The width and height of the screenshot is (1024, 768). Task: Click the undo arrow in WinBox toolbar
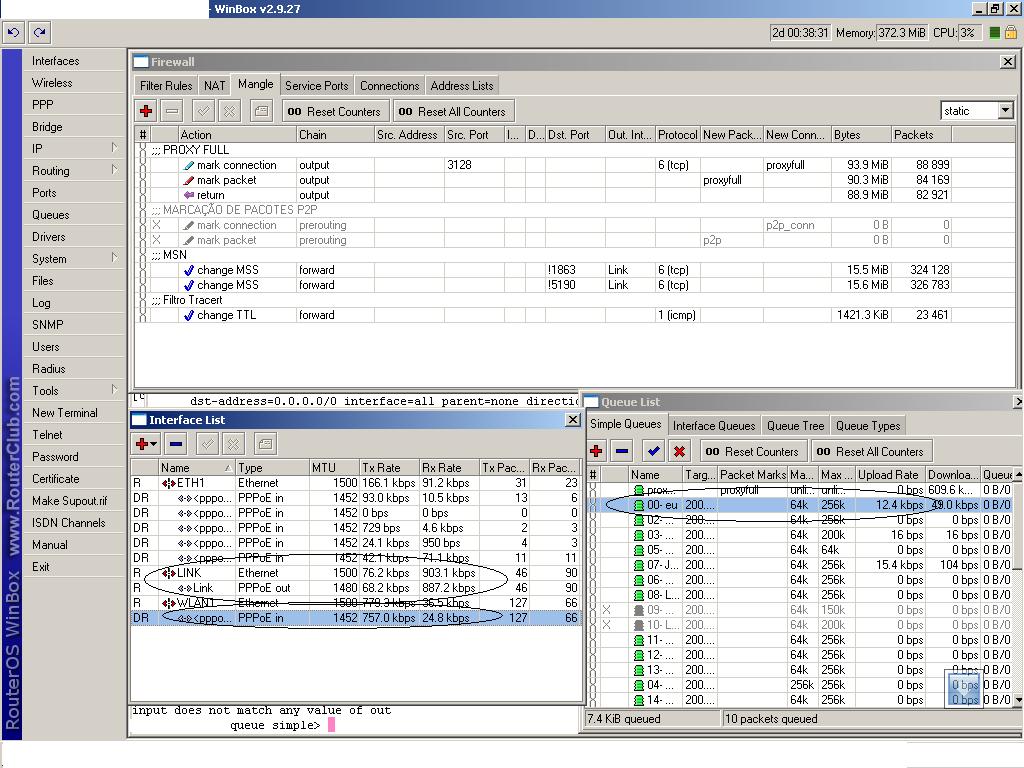13,33
